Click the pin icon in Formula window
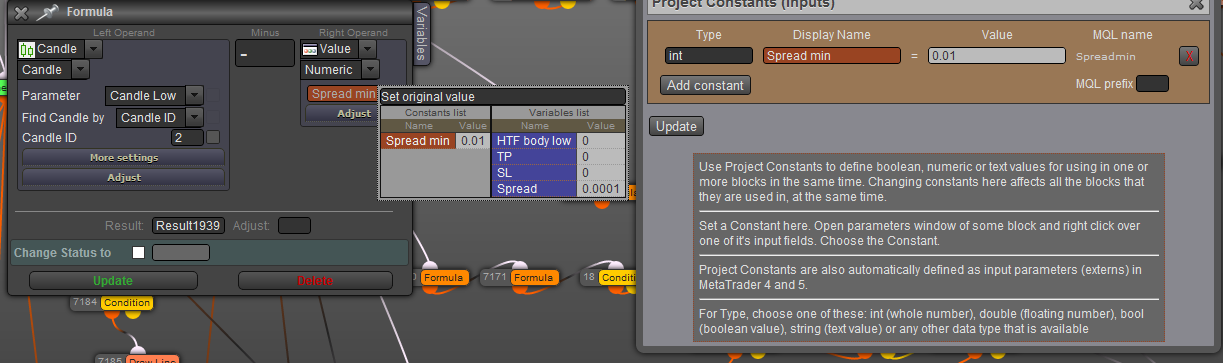 click(47, 13)
